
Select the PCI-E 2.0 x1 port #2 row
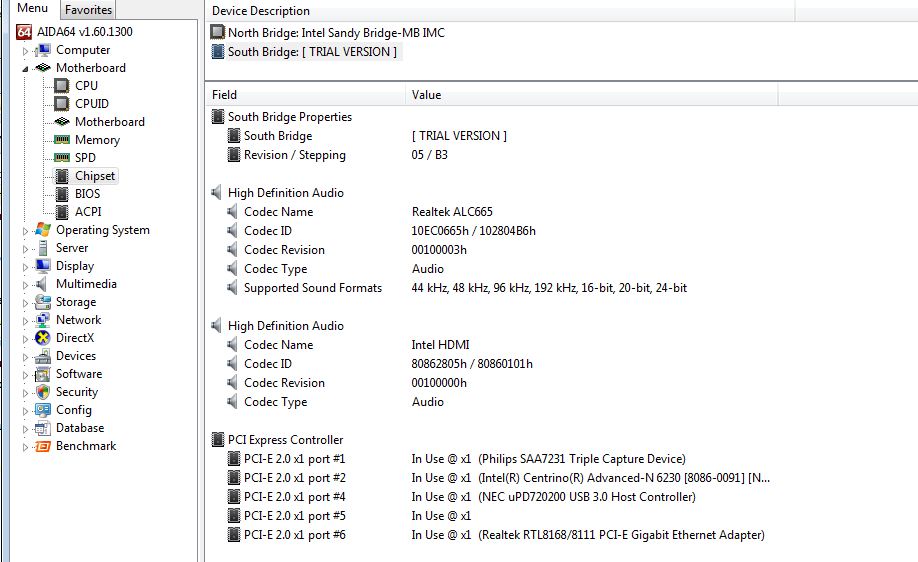(x=499, y=478)
